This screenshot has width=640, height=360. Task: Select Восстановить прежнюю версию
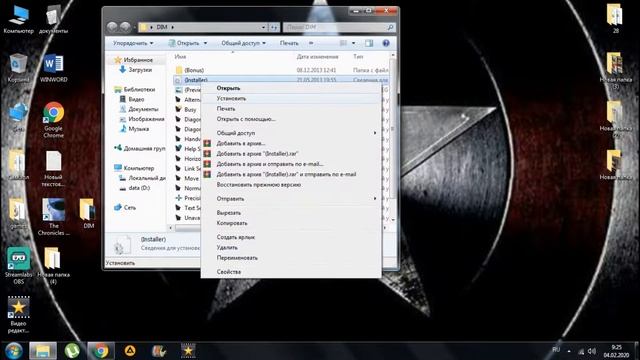click(x=291, y=185)
